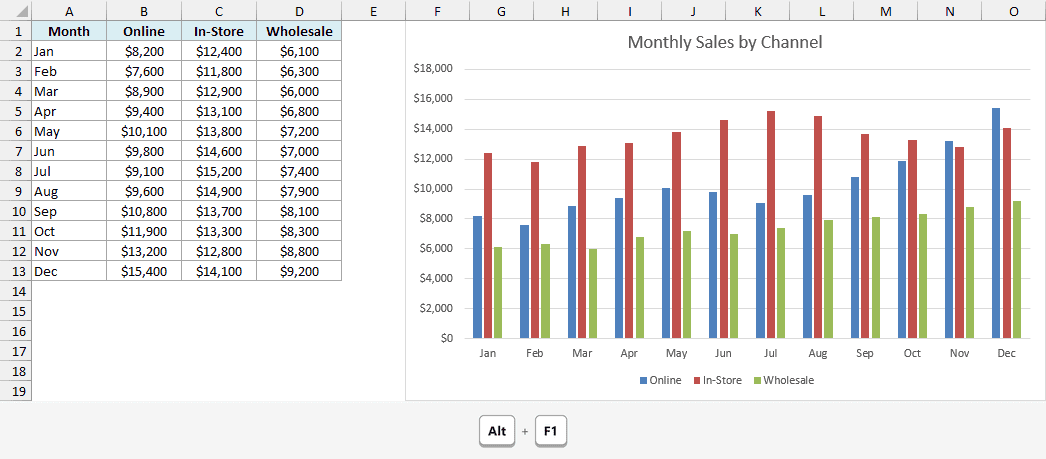Select cell with $7,900 Wholesale value
This screenshot has height=459, width=1046.
click(x=299, y=191)
